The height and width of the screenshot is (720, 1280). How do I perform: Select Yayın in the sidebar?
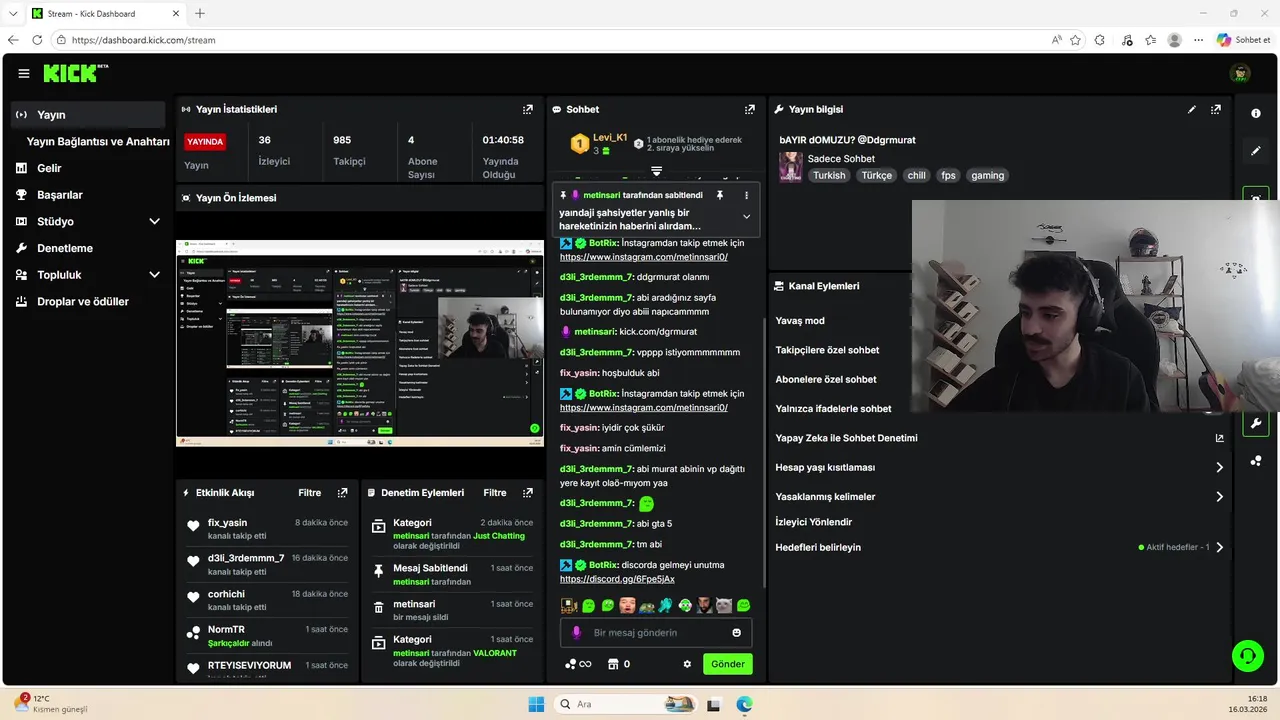tap(88, 115)
